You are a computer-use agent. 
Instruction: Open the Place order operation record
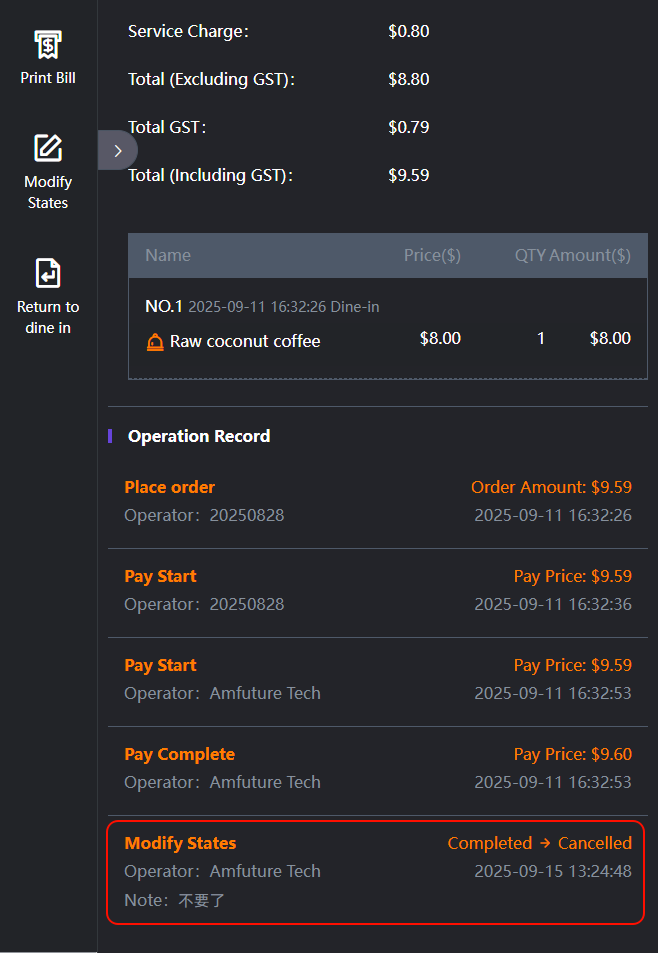[x=378, y=501]
